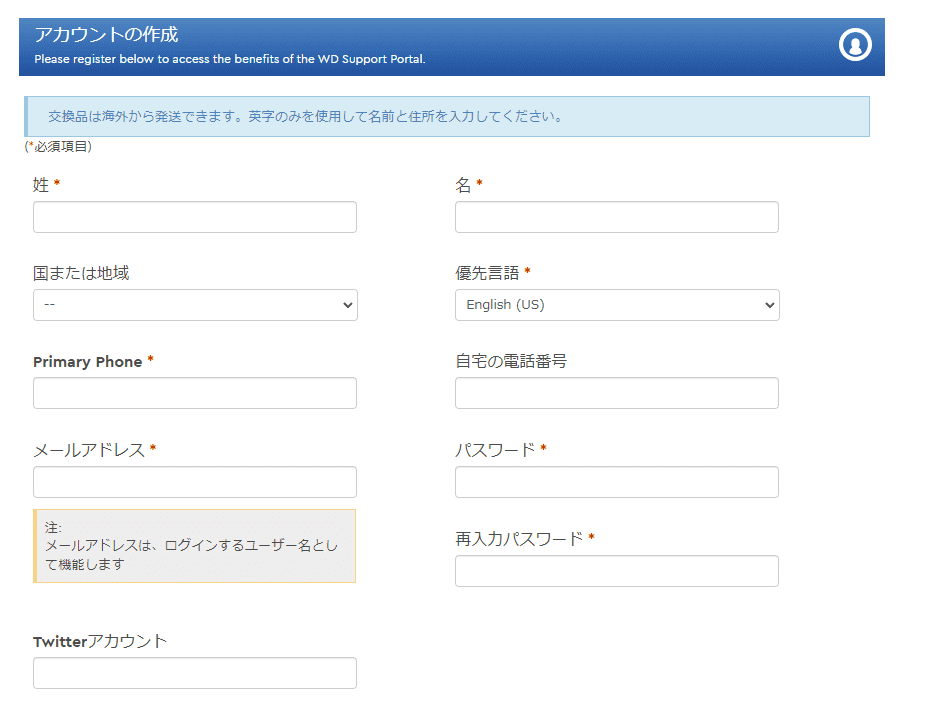Click the 'Please register below' subtitle text

(x=229, y=59)
